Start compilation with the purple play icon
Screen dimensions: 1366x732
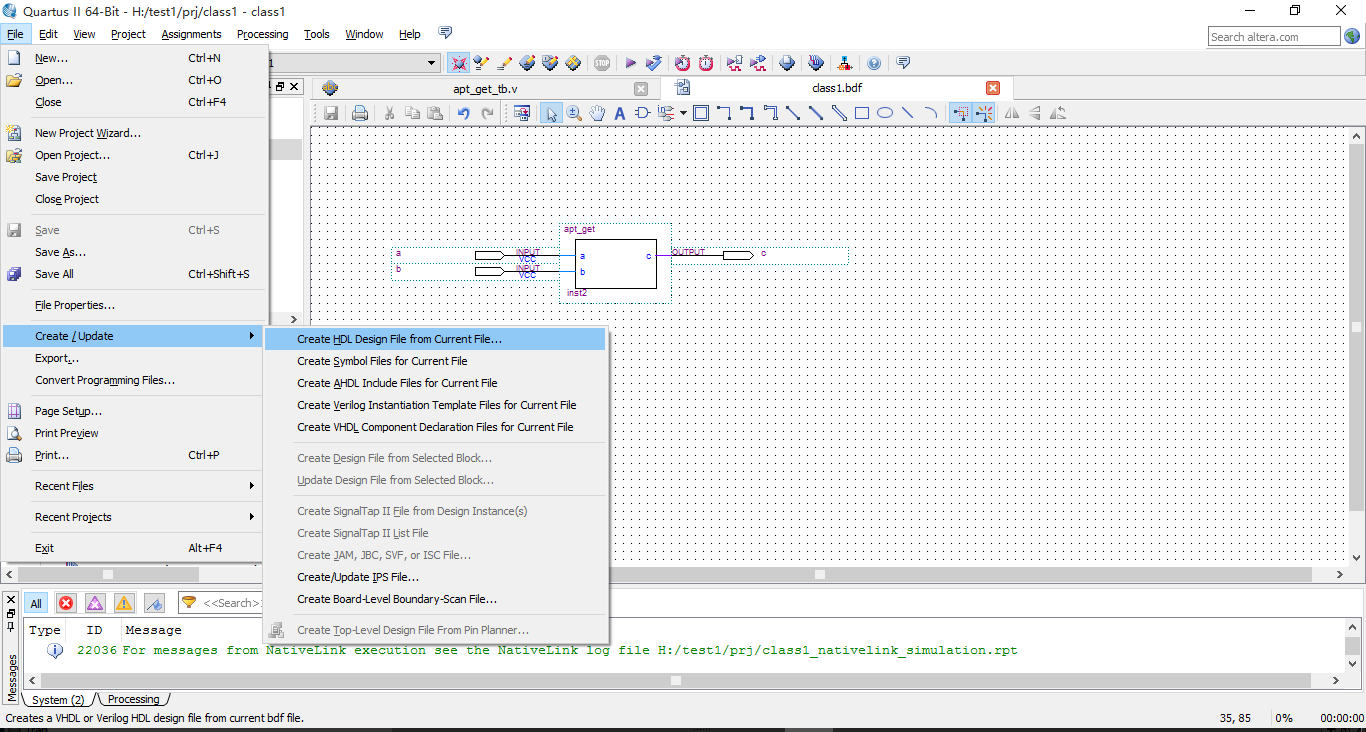[x=631, y=63]
